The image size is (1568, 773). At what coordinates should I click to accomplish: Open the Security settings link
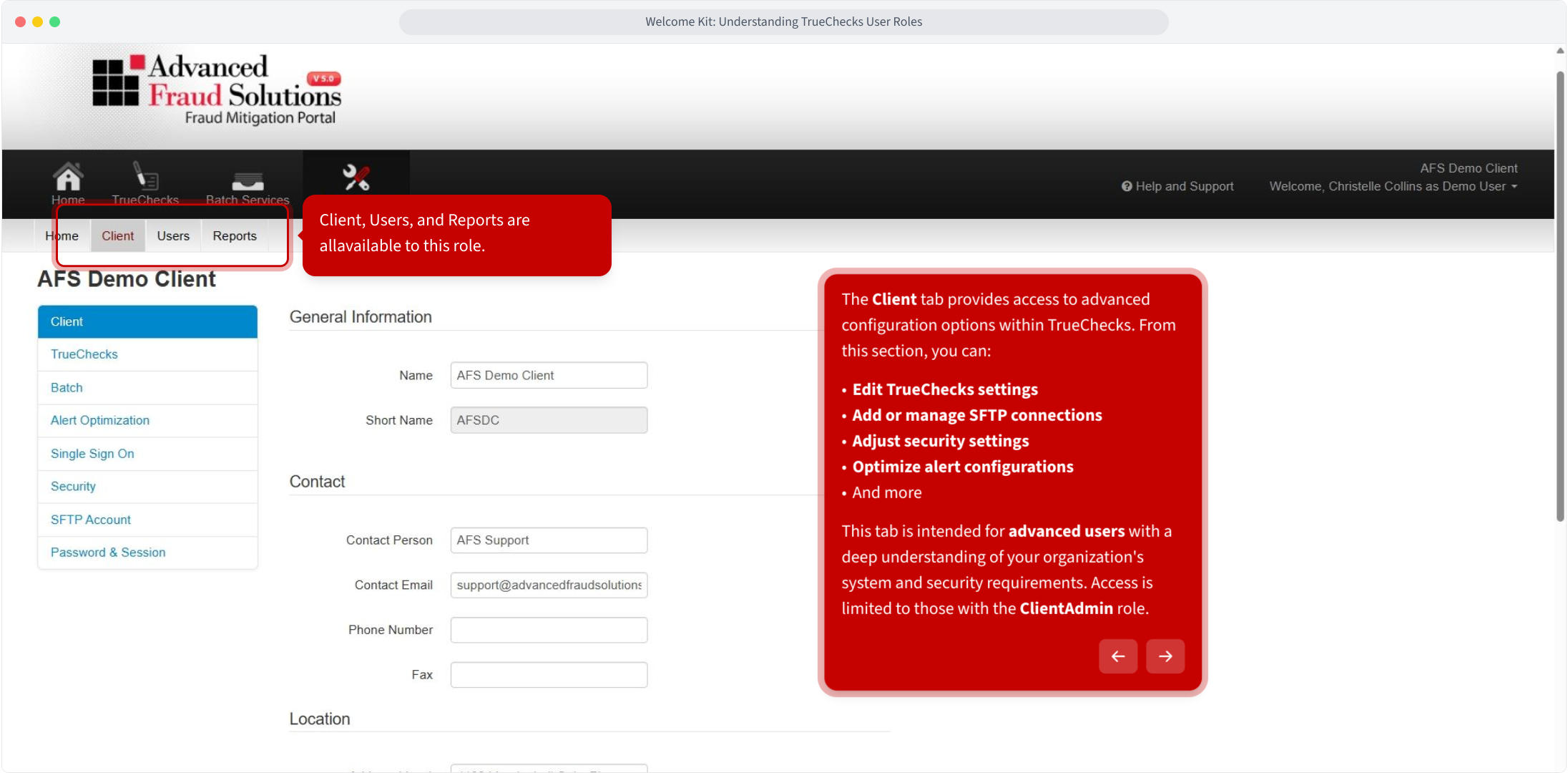[147, 487]
